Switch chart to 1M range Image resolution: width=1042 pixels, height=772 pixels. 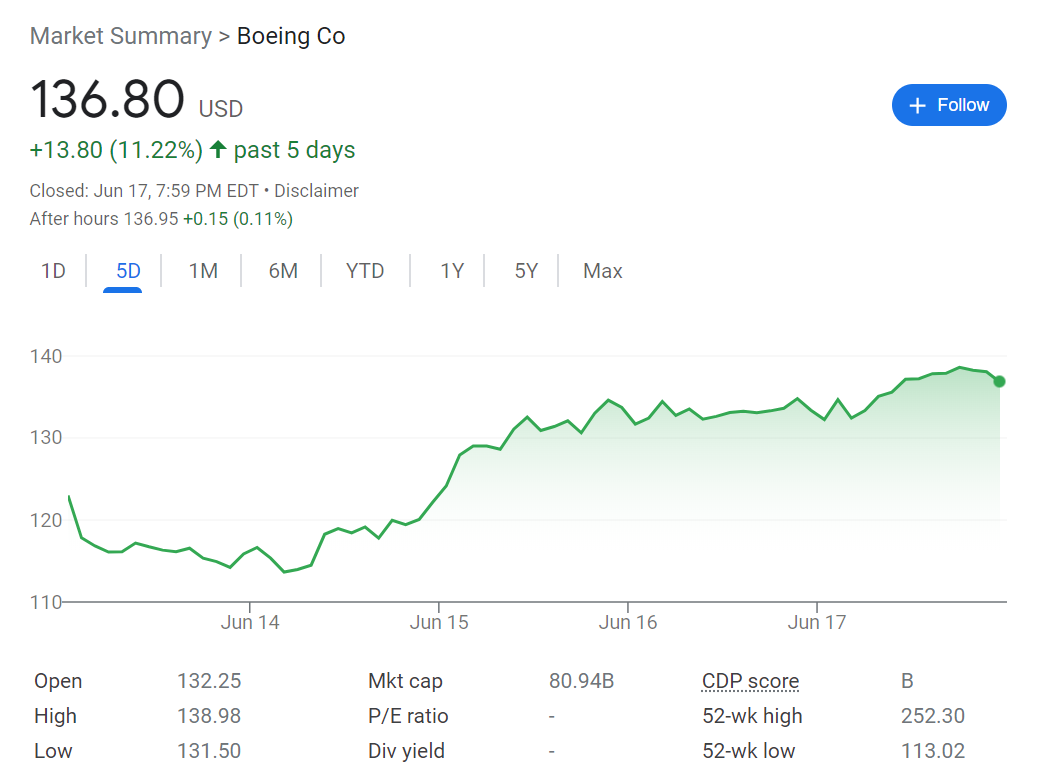(203, 271)
